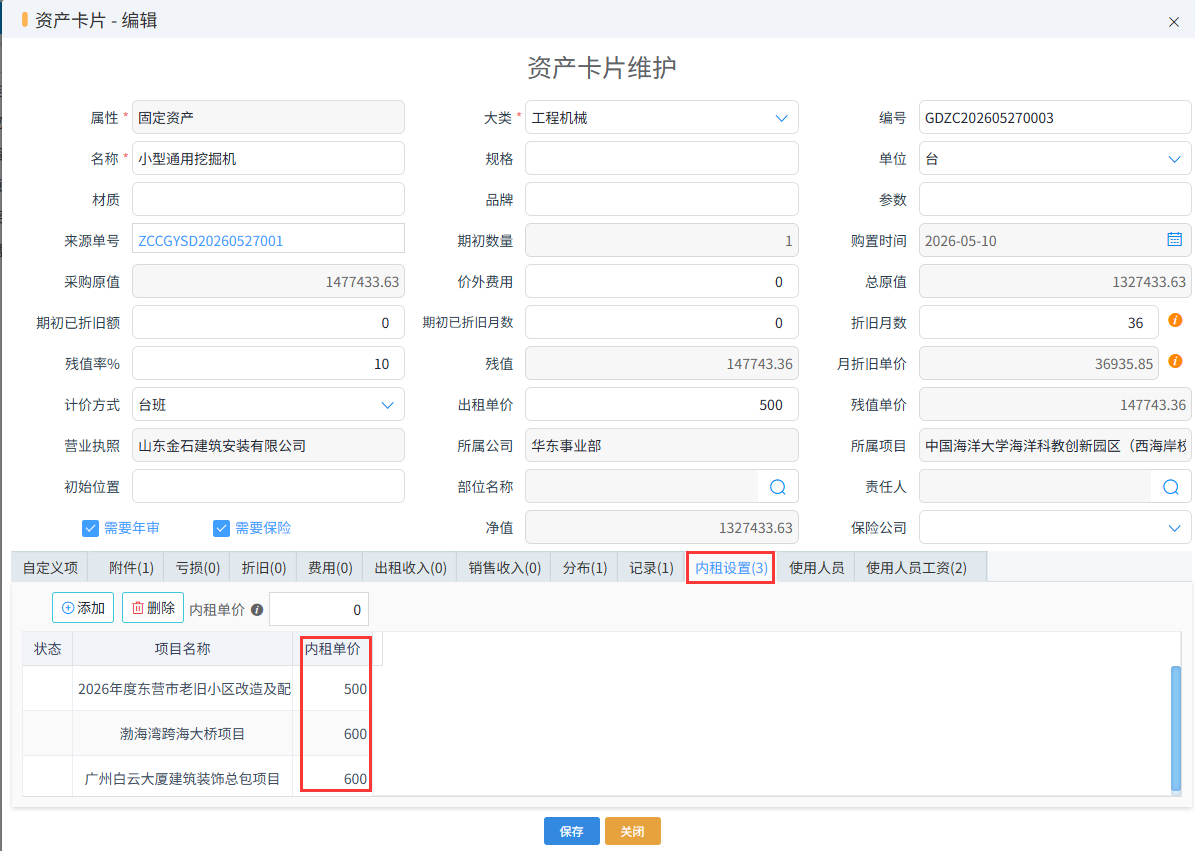Click the 编号 field GDZC202605270003
Image resolution: width=1195 pixels, height=851 pixels.
coord(1055,118)
